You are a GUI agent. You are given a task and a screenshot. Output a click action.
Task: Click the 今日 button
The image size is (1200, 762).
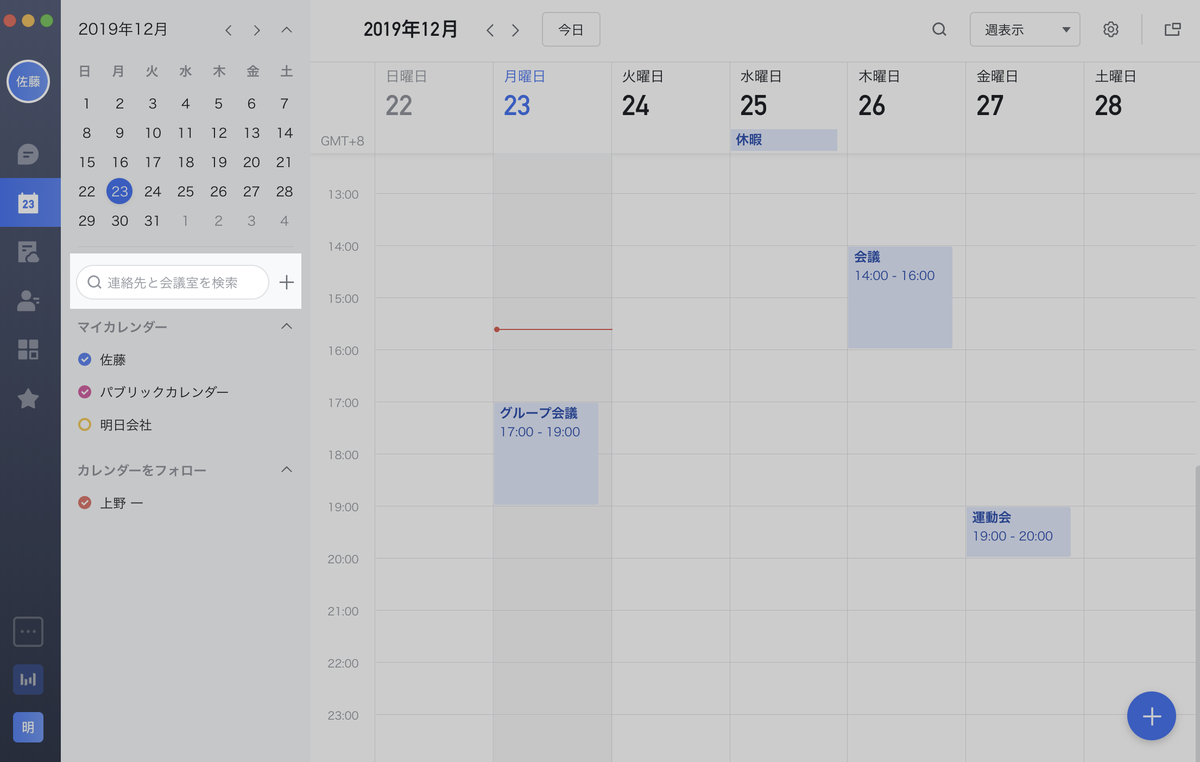(571, 30)
